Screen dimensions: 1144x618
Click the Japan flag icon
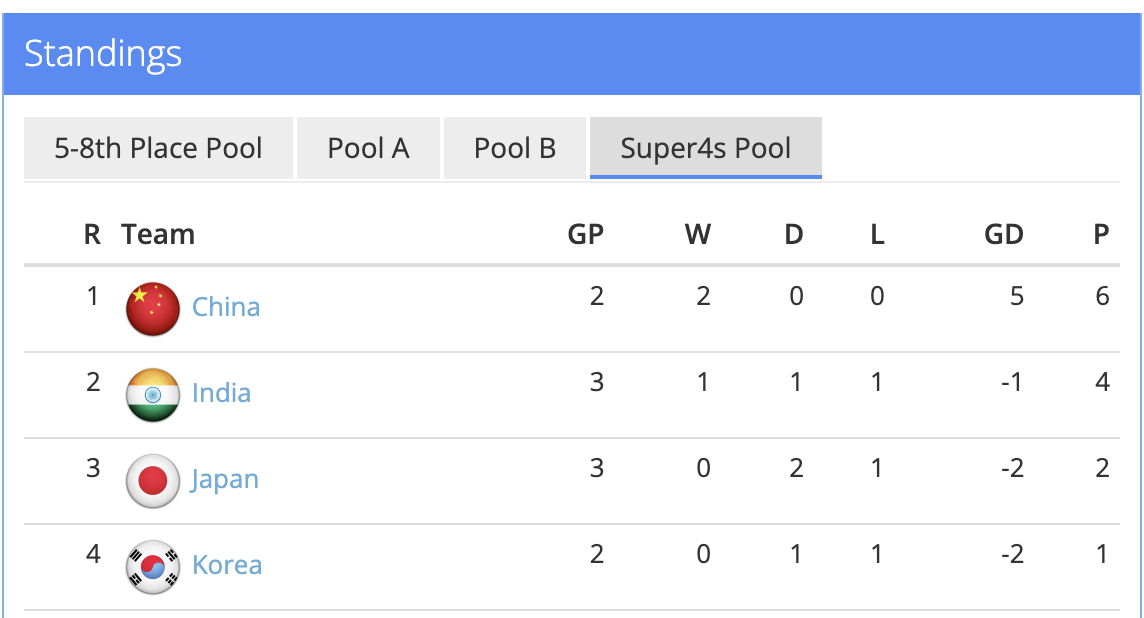tap(153, 481)
